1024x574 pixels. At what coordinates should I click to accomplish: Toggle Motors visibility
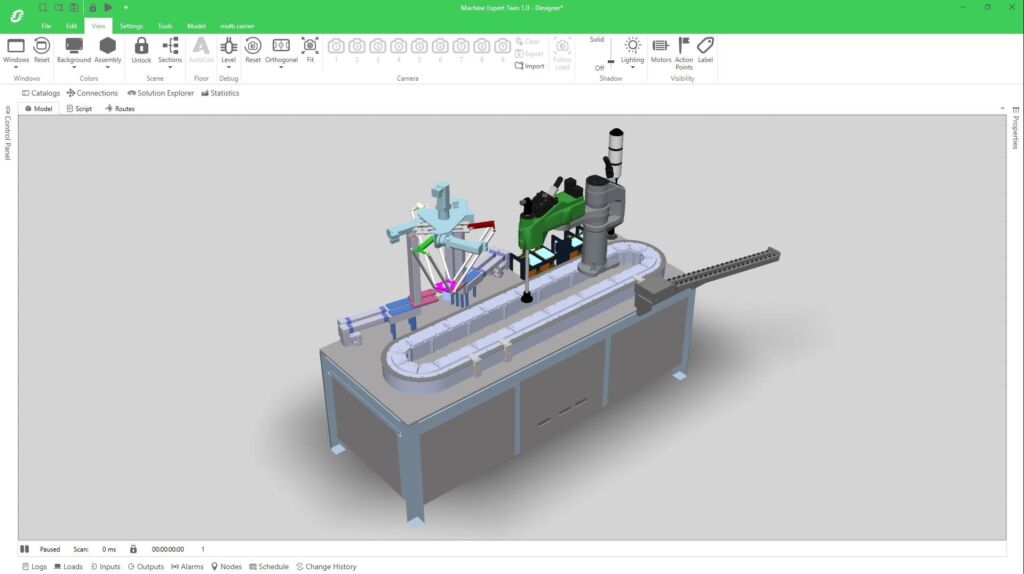pos(661,50)
